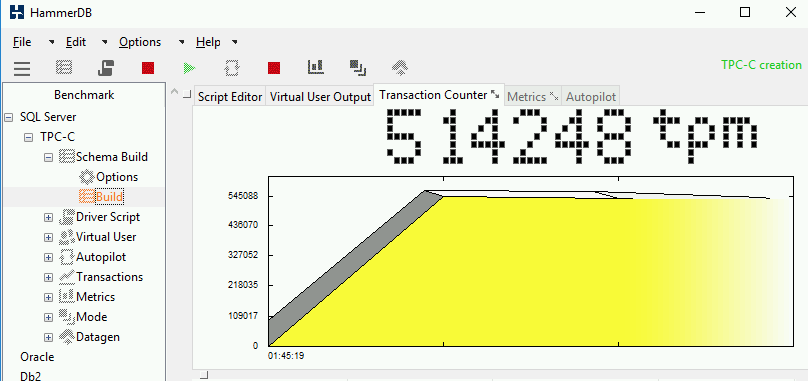Open the hamburger menu icon in toolbar
This screenshot has height=381, width=808.
[x=22, y=68]
